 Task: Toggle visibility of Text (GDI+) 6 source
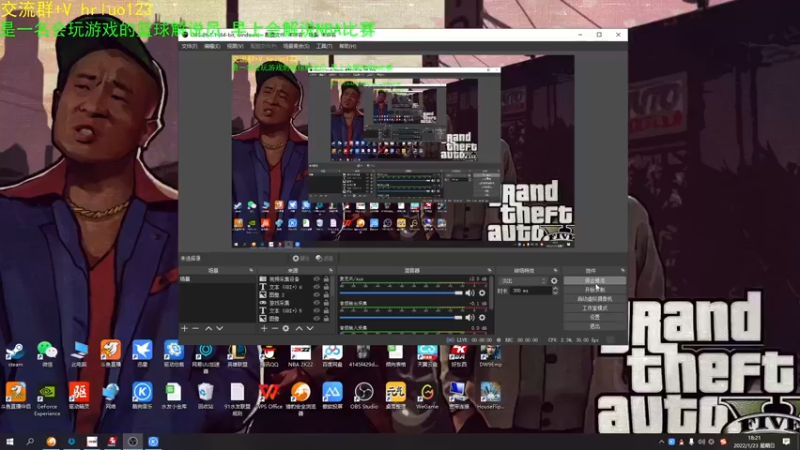coord(316,287)
